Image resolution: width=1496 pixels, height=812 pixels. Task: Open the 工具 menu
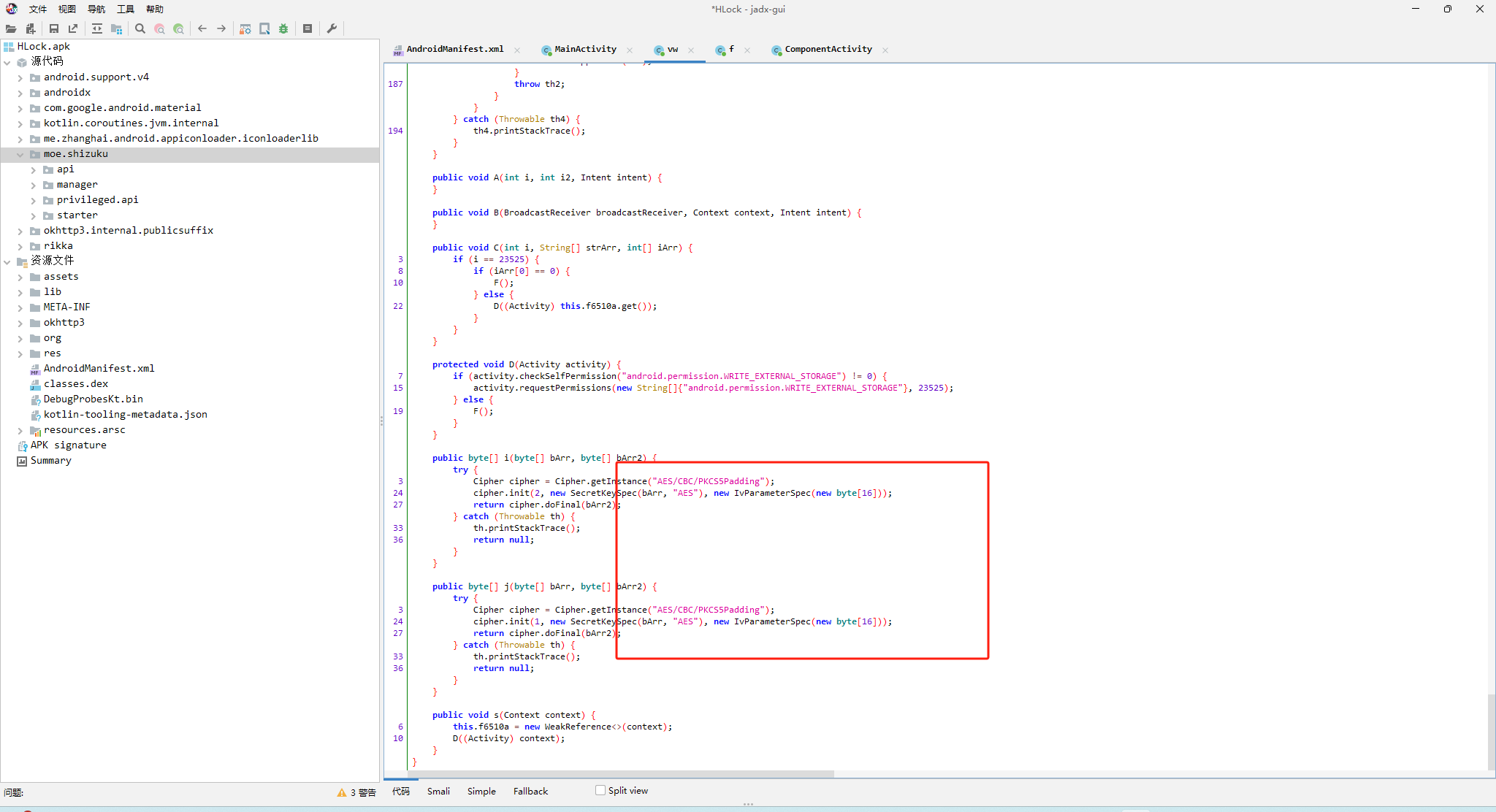click(126, 9)
